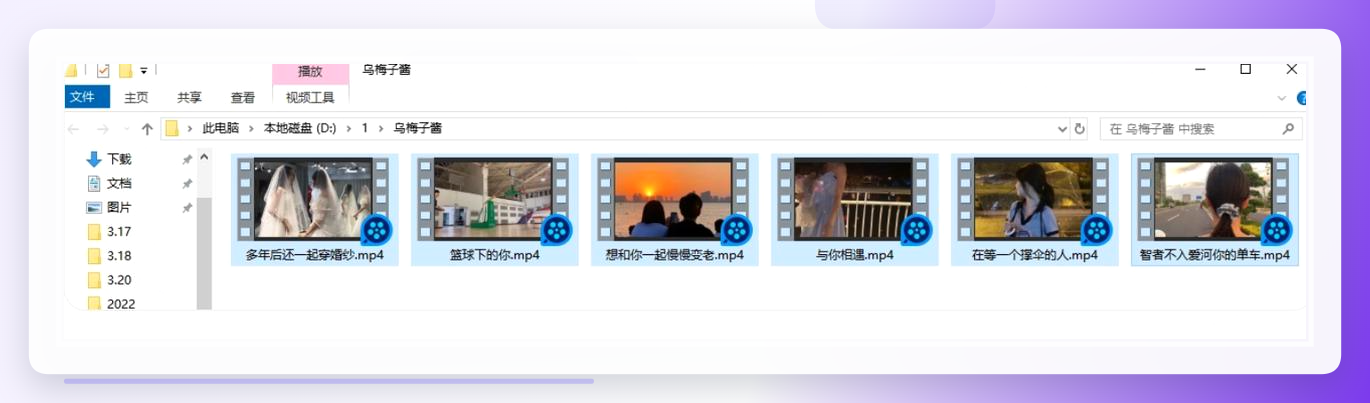Click quick access properties checkmark icon
Screen dimensions: 1370x403
coord(103,70)
